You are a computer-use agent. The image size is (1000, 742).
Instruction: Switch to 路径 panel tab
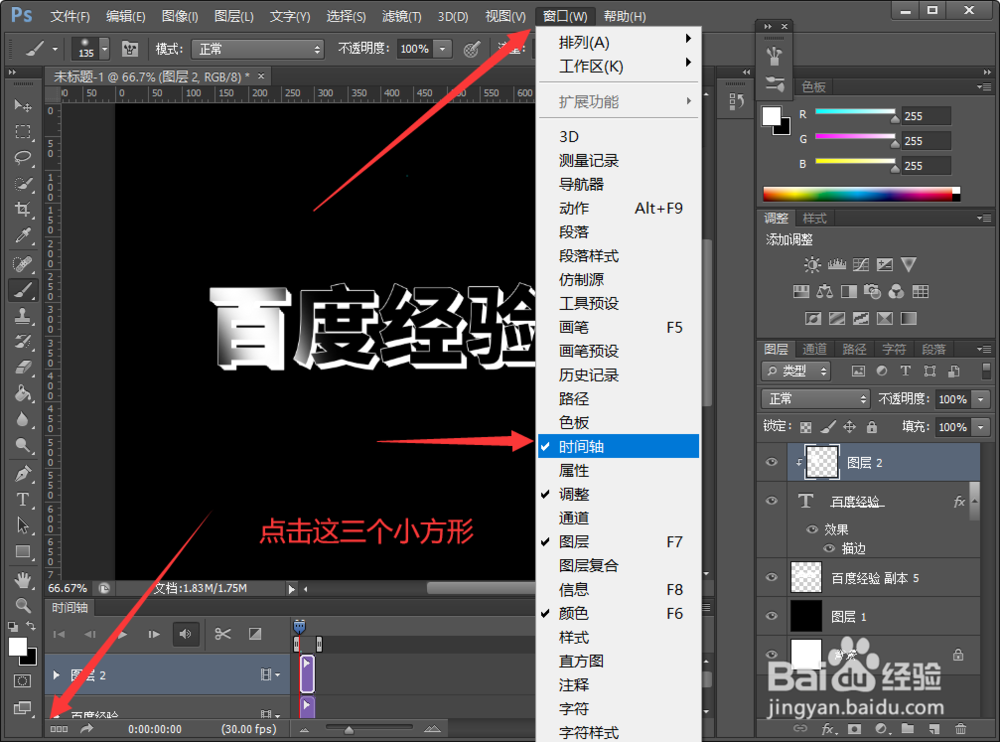pos(854,349)
